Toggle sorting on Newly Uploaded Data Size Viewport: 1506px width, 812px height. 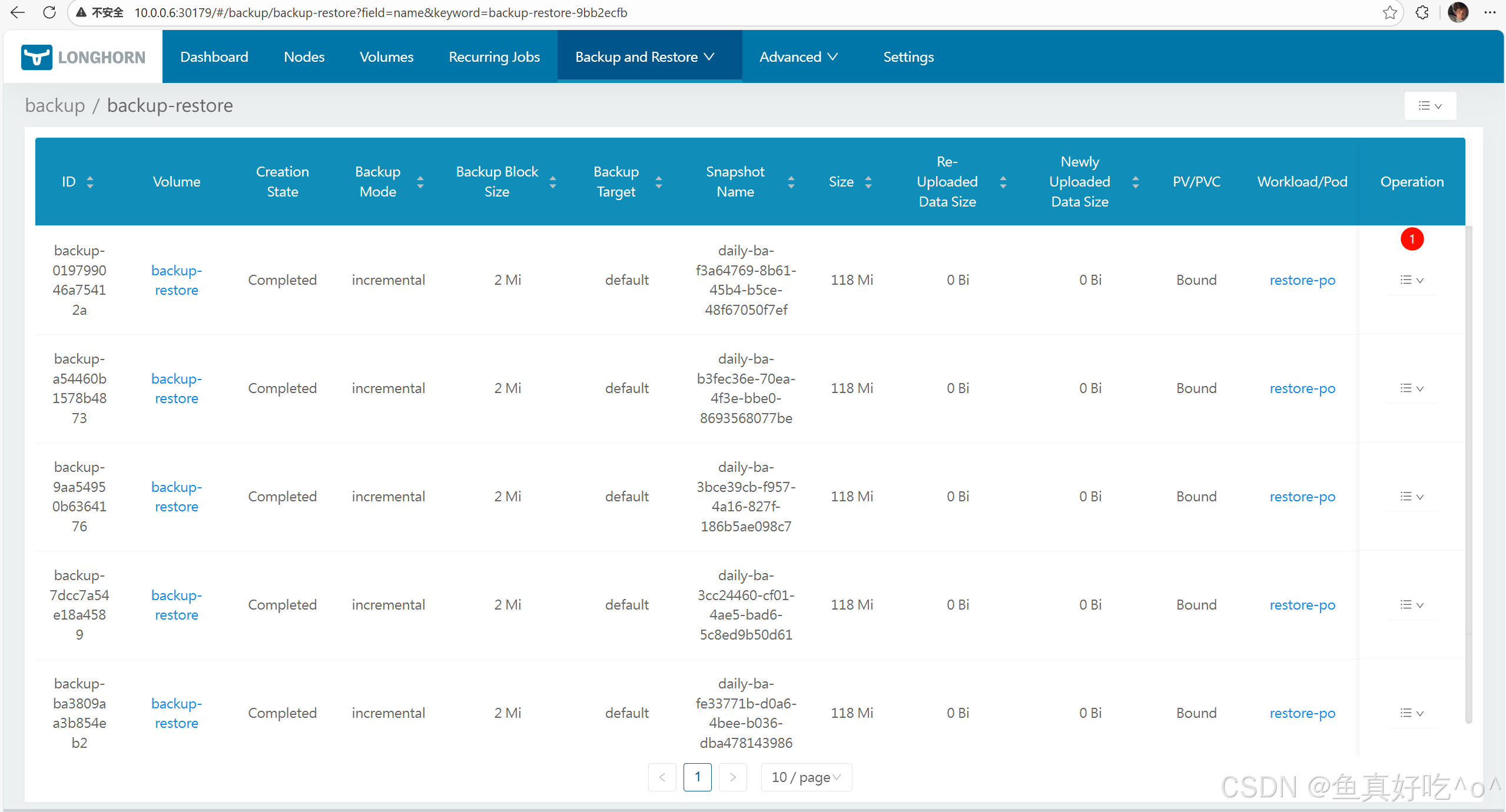click(x=1135, y=182)
